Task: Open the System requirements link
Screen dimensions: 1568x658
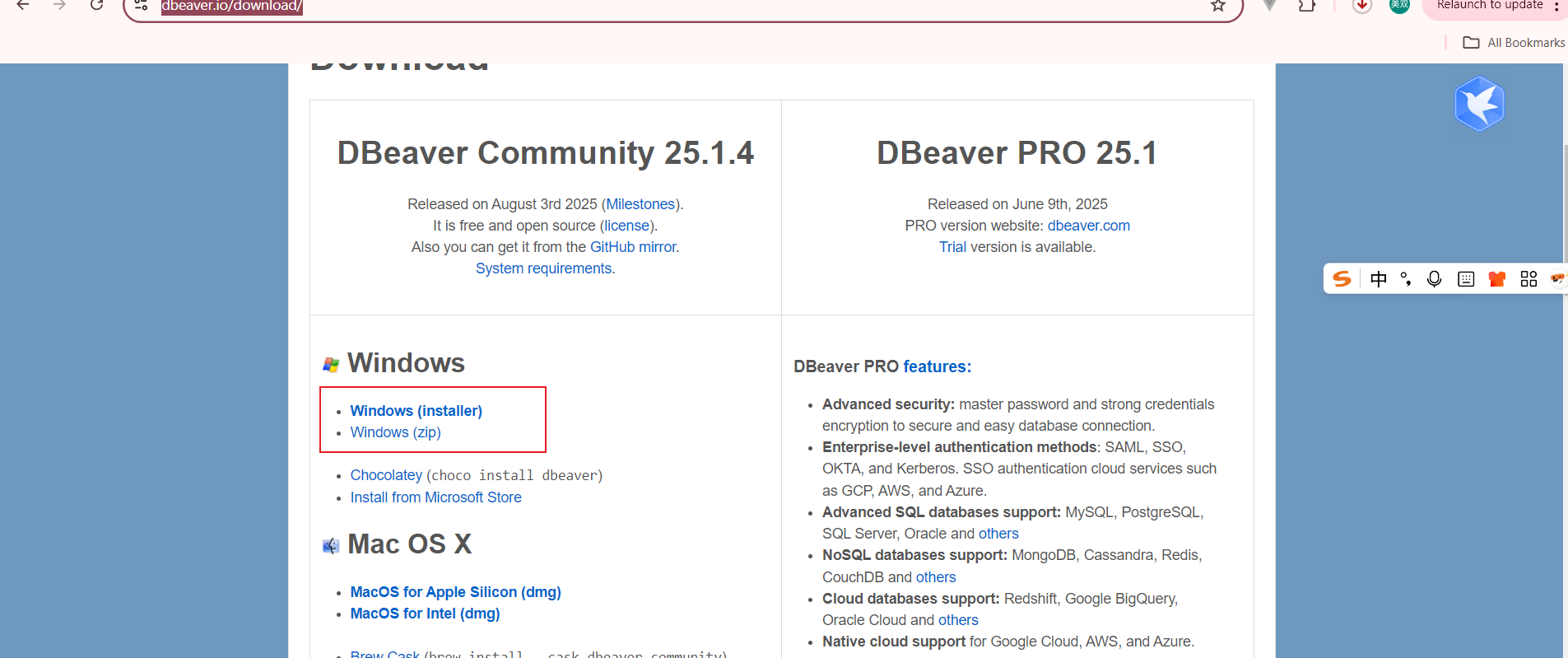Action: [544, 268]
